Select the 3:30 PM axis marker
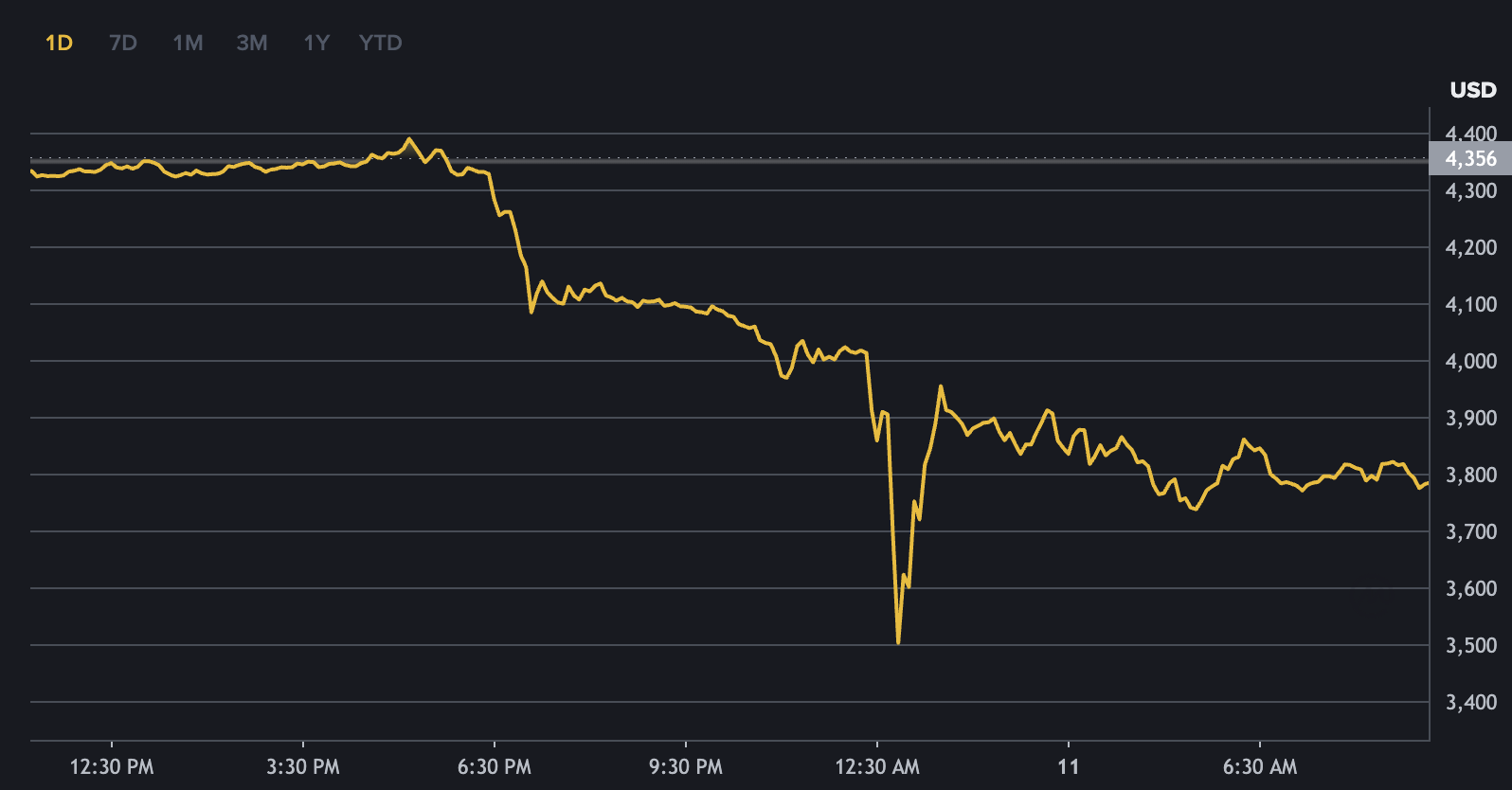The image size is (1512, 790). (x=303, y=766)
